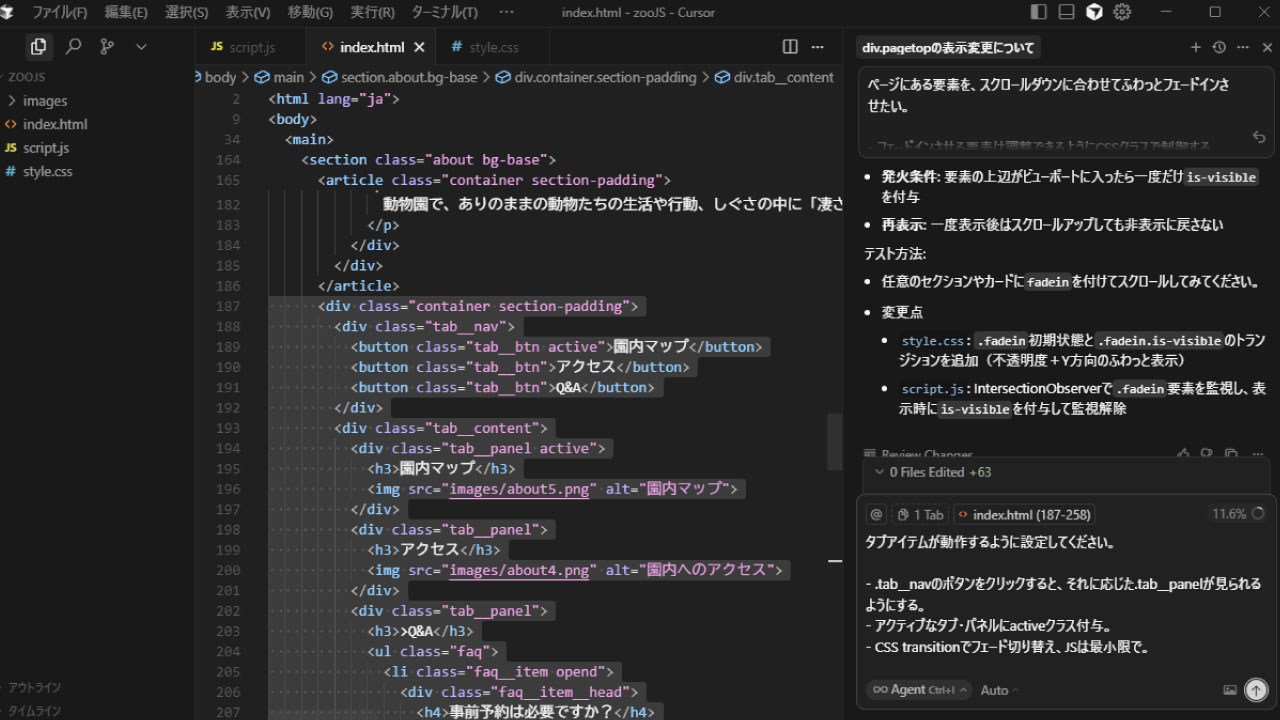Select the body breadcrumb

click(x=220, y=77)
